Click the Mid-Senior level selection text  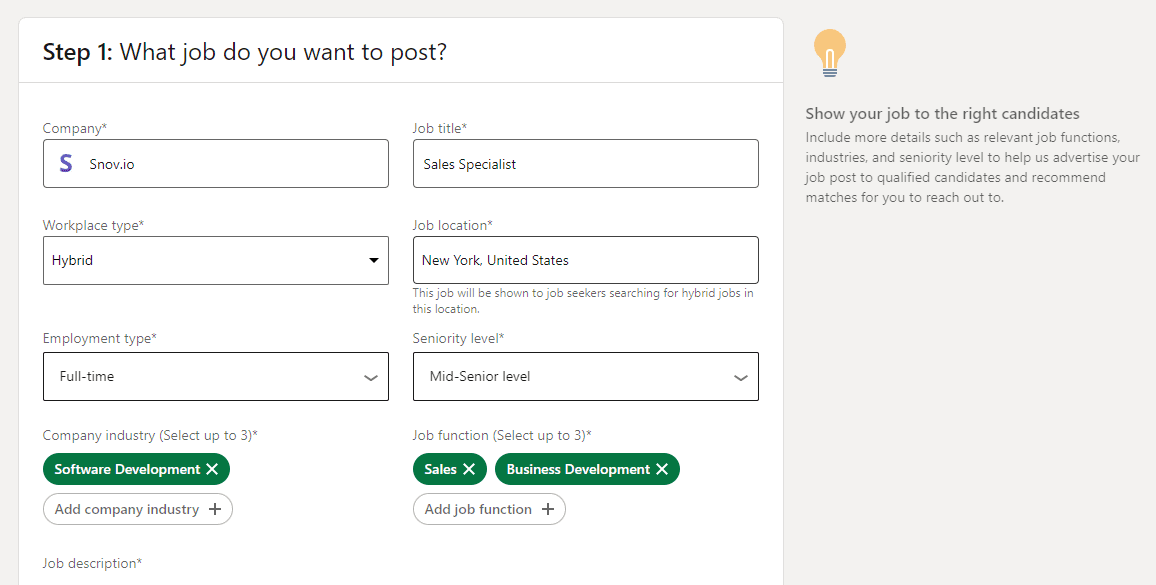(480, 377)
